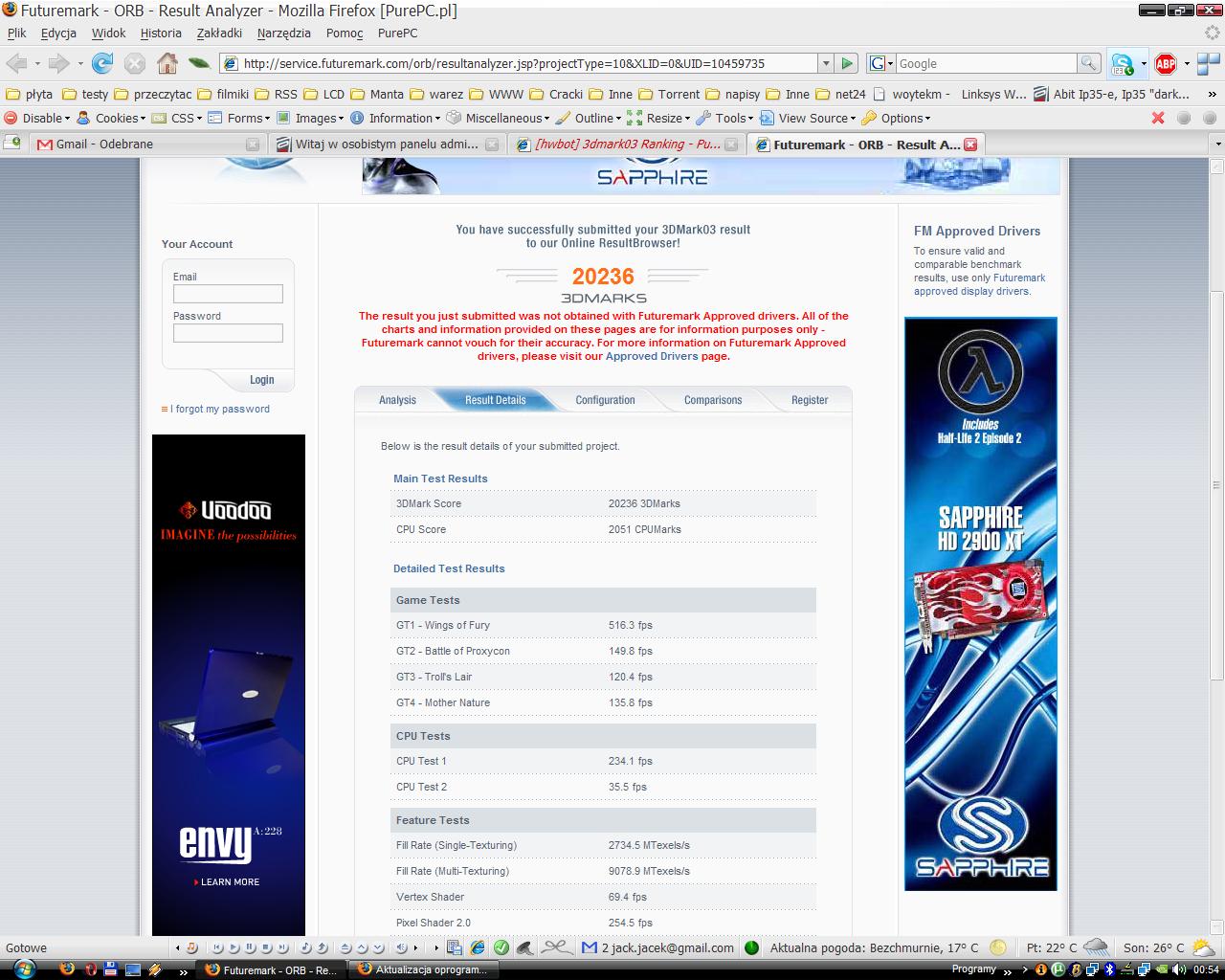Expand the Cookies menu
The height and width of the screenshot is (980, 1225).
tap(111, 118)
